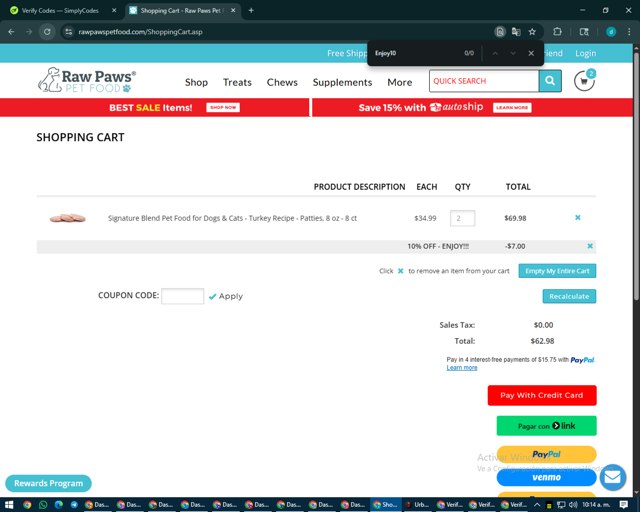The width and height of the screenshot is (640, 512).
Task: Open Microsoft Edge from the taskbar
Action: (x=58, y=505)
